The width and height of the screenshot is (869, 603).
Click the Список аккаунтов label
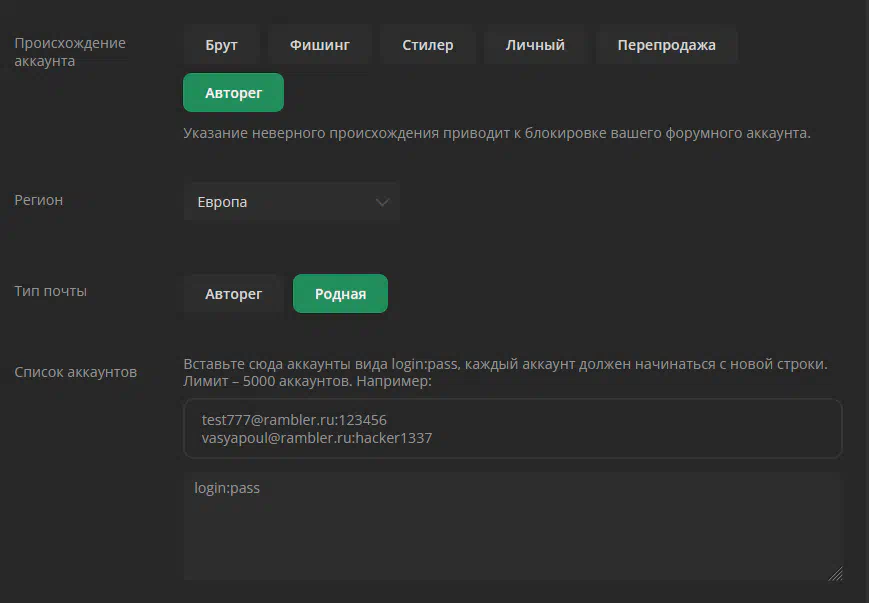[75, 372]
